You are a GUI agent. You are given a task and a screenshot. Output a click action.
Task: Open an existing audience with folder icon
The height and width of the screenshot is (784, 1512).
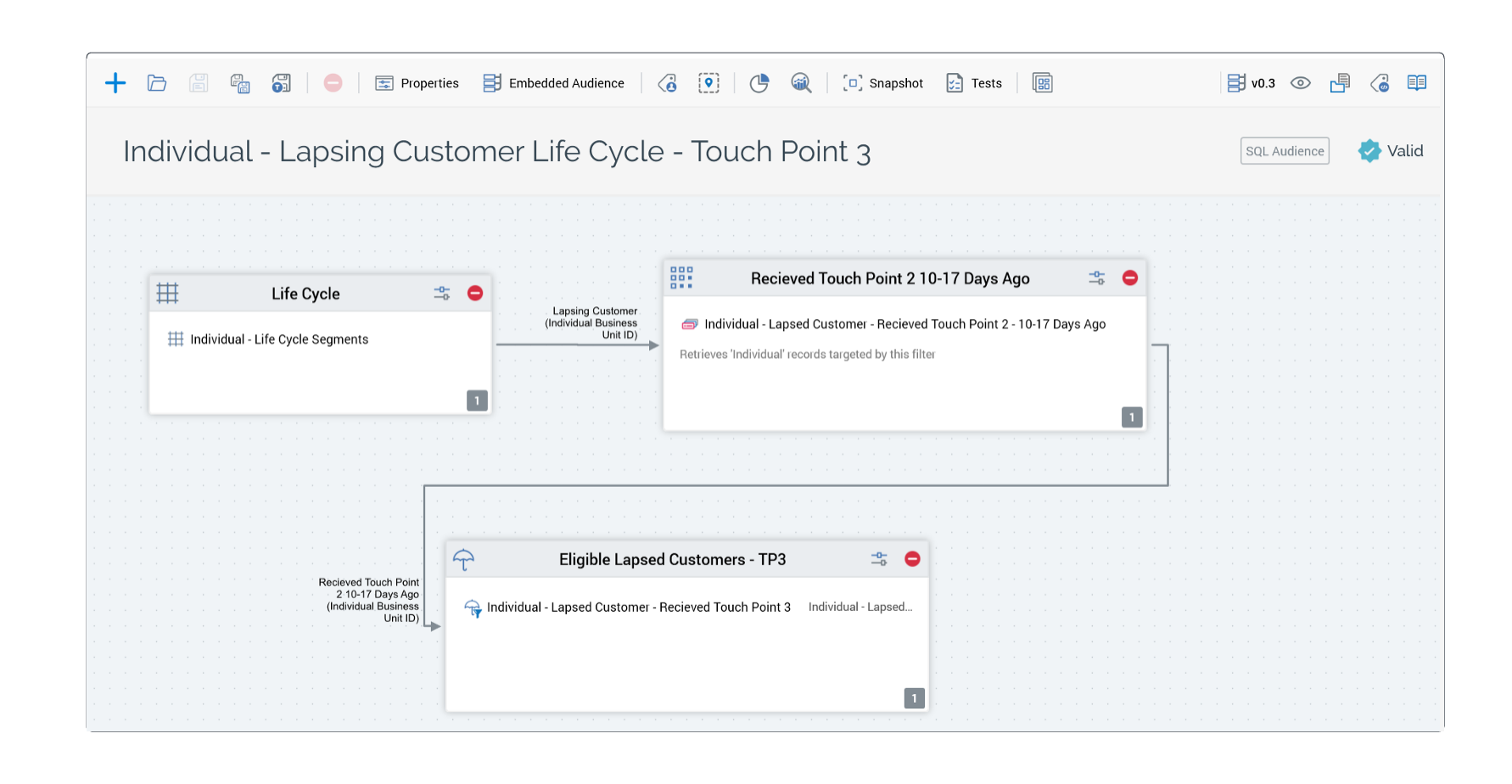157,83
